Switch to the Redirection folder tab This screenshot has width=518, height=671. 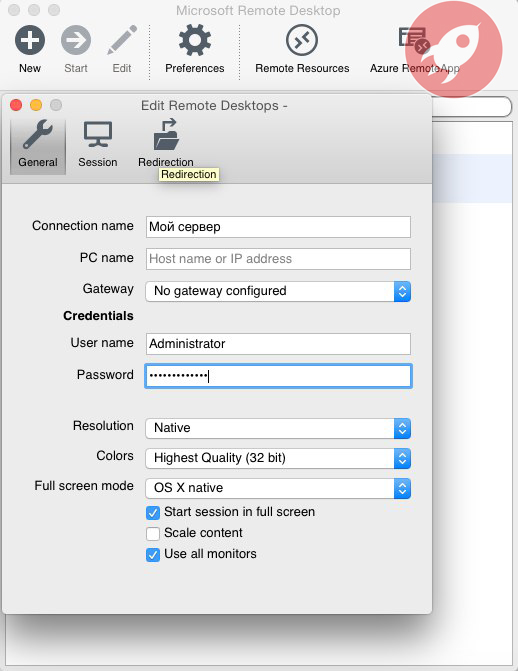coord(166,144)
